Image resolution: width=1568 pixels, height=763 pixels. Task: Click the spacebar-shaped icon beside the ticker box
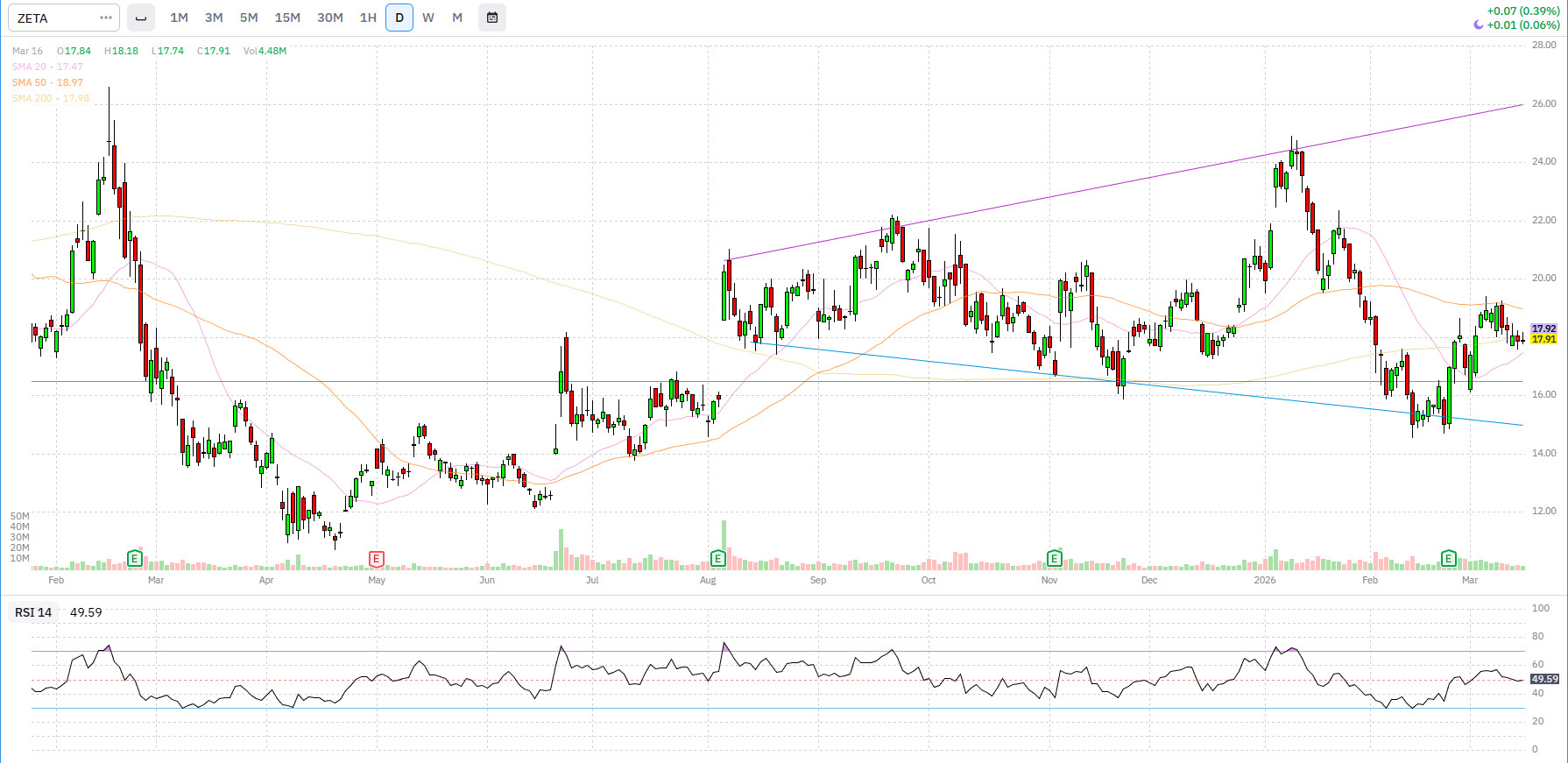[141, 18]
